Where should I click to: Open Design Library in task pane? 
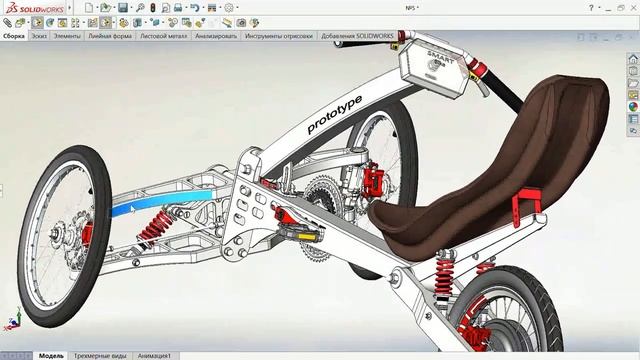[x=633, y=71]
